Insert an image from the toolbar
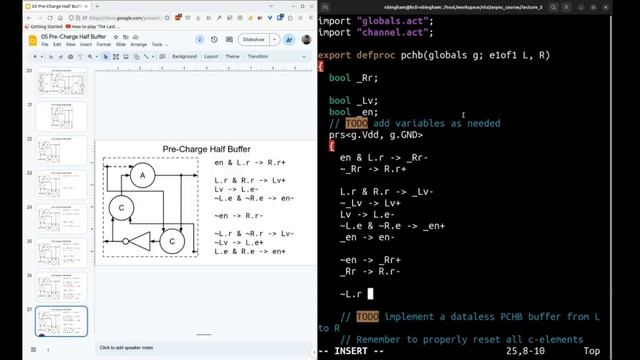 coord(126,57)
